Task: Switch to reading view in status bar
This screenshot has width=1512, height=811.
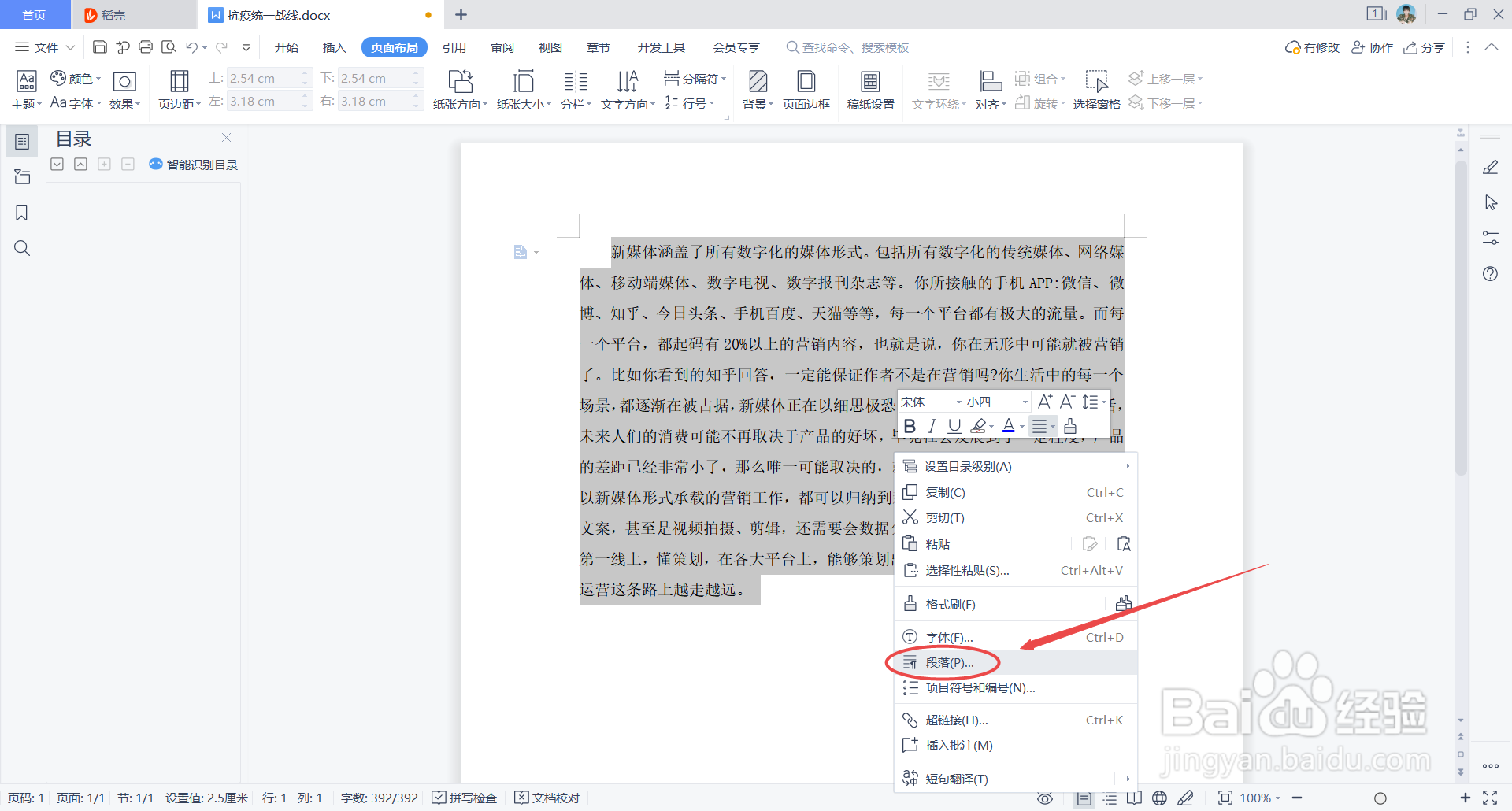Action: (1134, 798)
